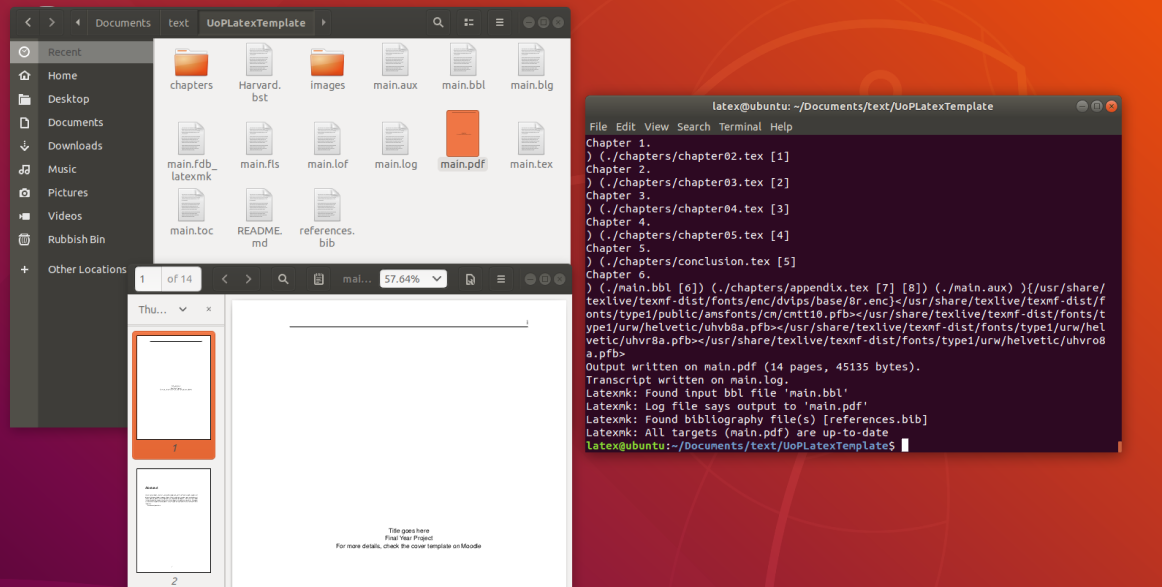Viewport: 1162px width, 587px height.
Task: Select the main.lof file
Action: tap(328, 146)
